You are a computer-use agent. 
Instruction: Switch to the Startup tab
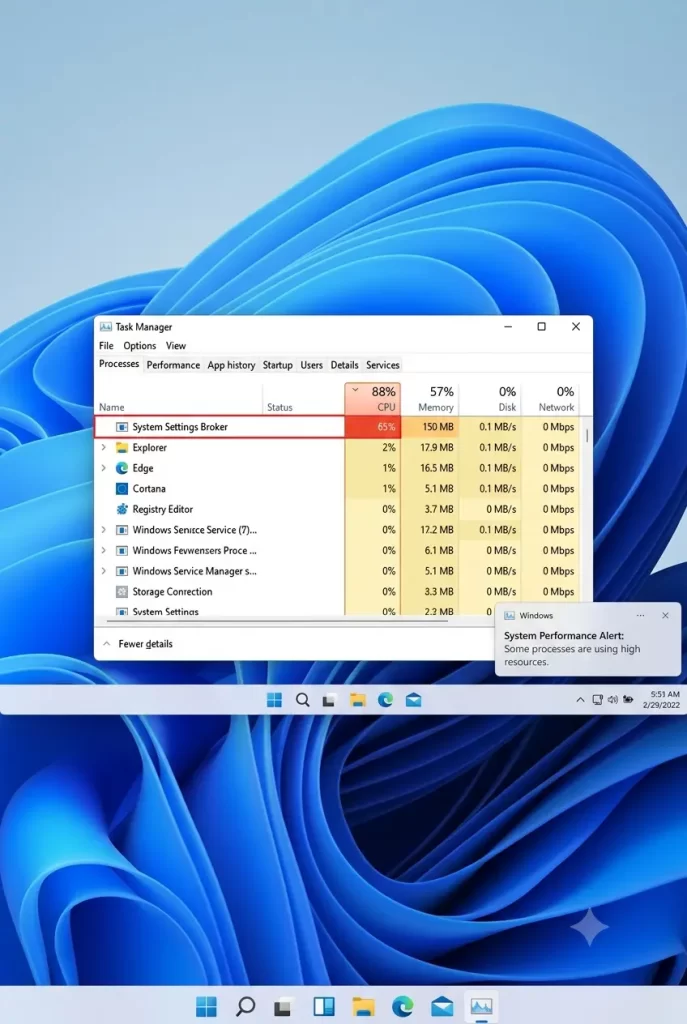[x=278, y=365]
